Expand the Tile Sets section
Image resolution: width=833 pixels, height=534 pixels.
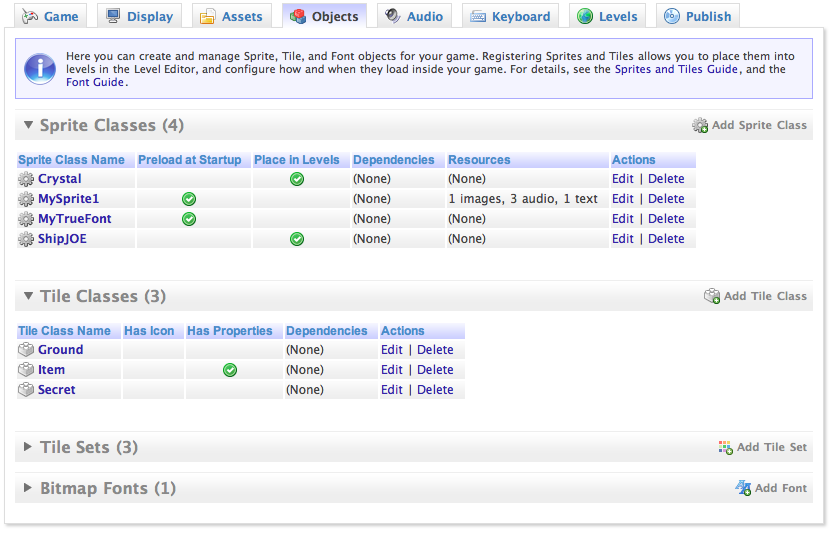28,447
